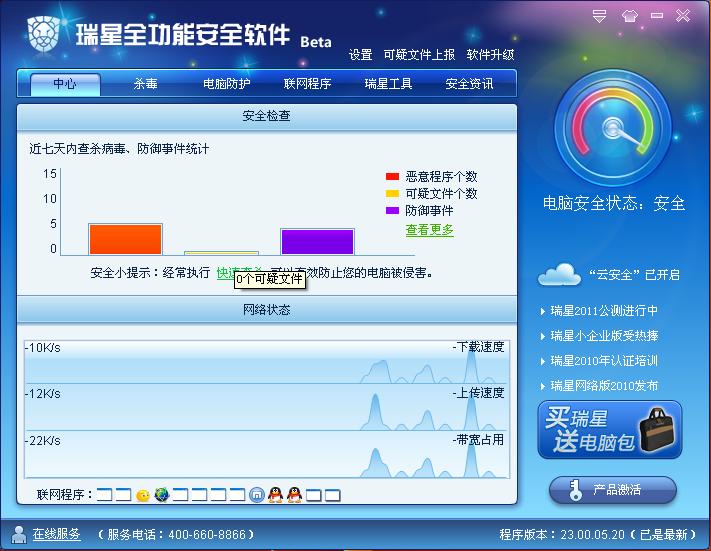Click the purple defense events bar
Image resolution: width=711 pixels, height=551 pixels.
(x=317, y=242)
